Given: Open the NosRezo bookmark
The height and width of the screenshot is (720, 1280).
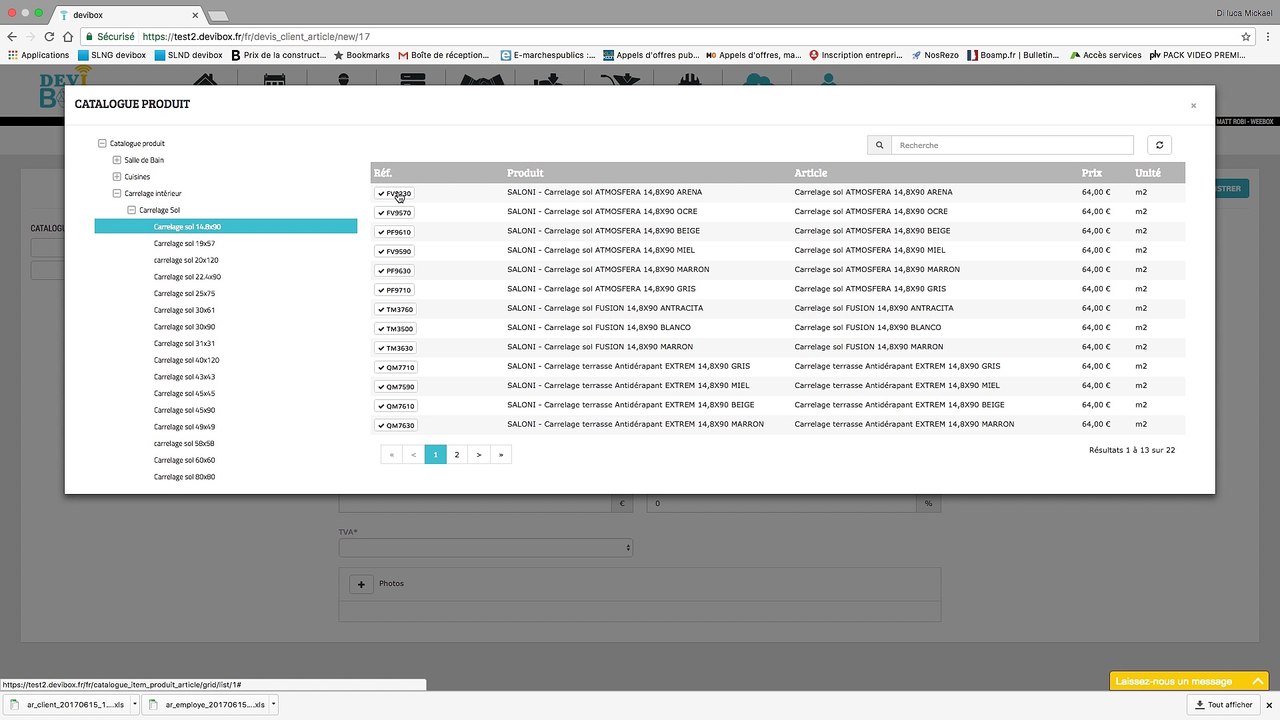Looking at the screenshot, I should tap(934, 55).
